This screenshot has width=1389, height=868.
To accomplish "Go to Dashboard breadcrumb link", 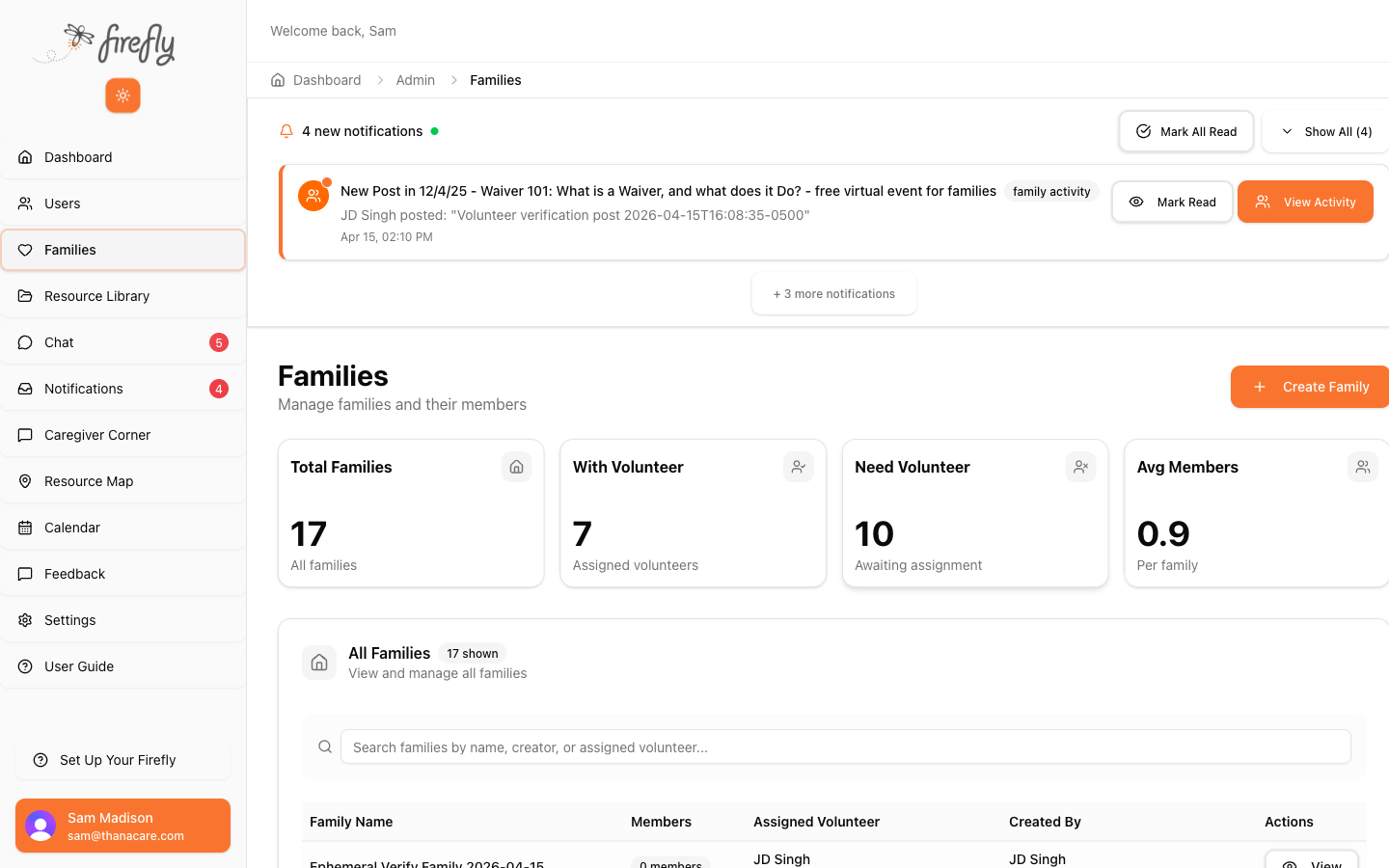I will (x=327, y=80).
